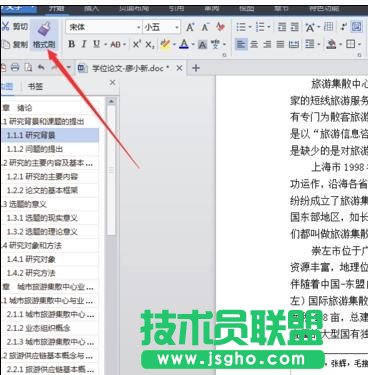Open the font name box showing 宋体

coord(104,27)
